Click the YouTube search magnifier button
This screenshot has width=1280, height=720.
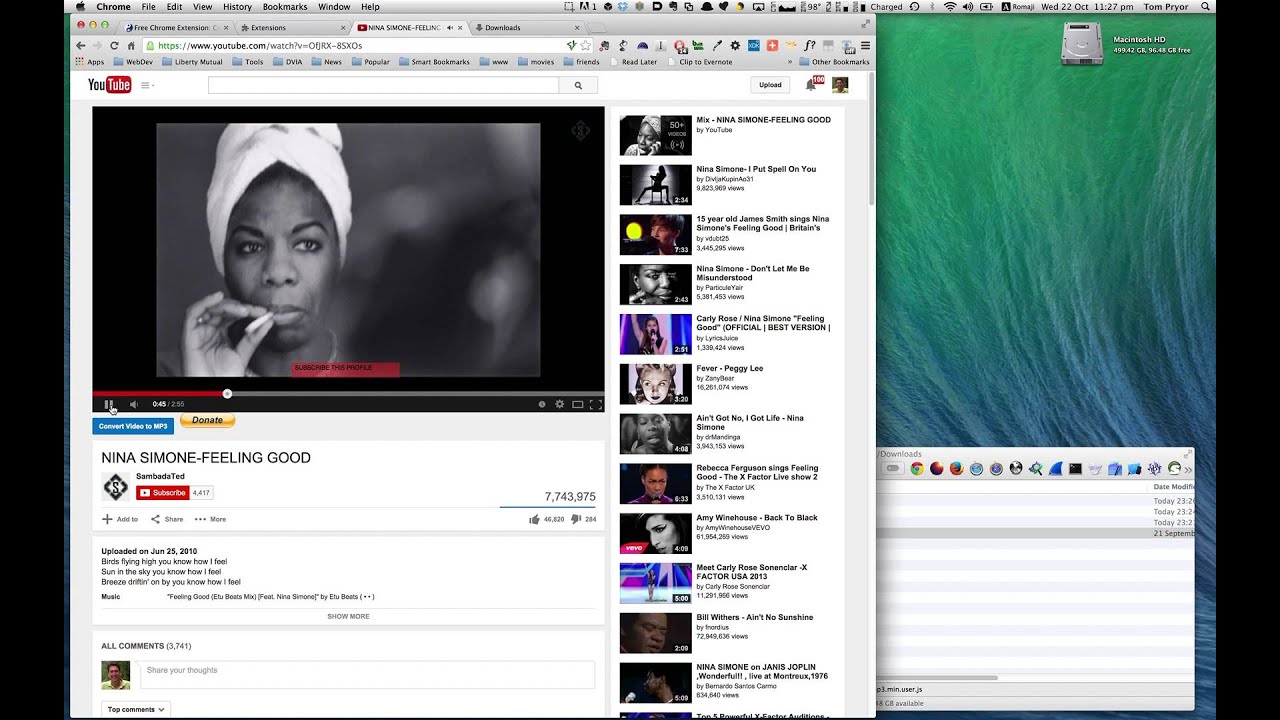coord(578,85)
